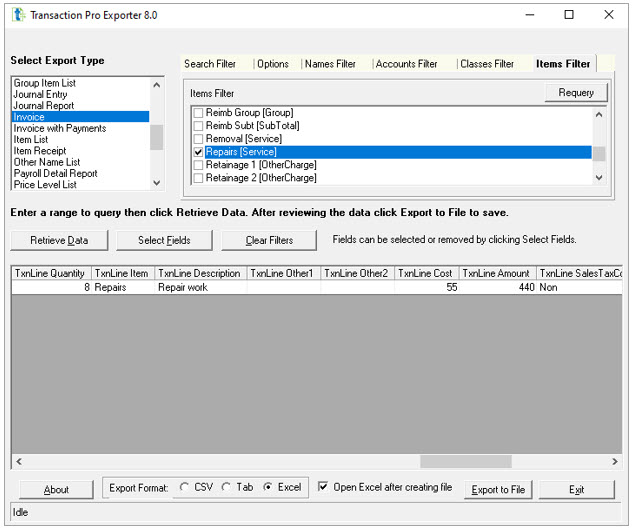This screenshot has height=530, width=634.
Task: Click items filter list scroll up arrow
Action: tap(599, 114)
